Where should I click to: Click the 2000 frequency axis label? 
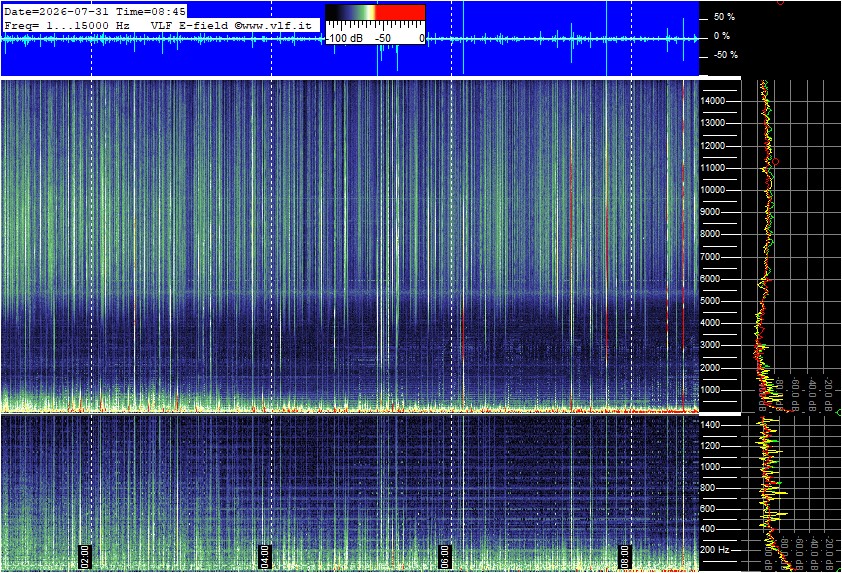point(710,368)
